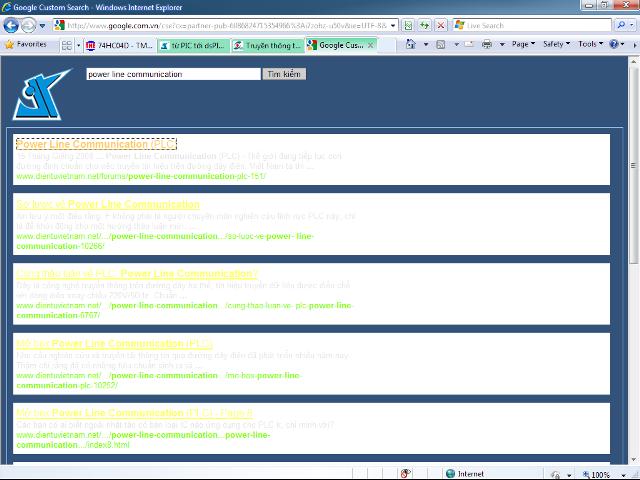Click the green URL ending index8.html
Screen dimensions: 640x480
pos(143,440)
